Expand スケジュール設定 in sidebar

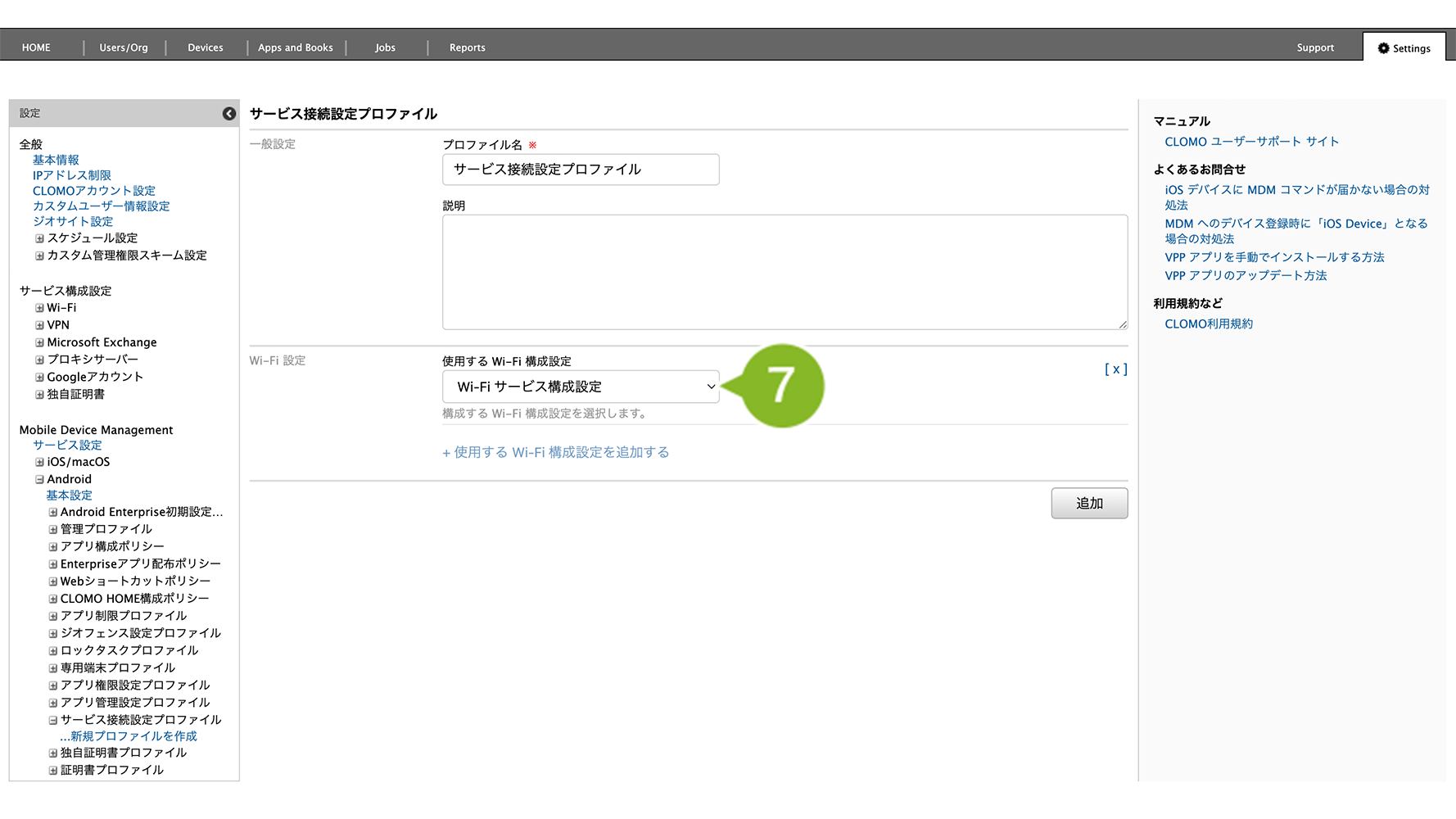[x=39, y=238]
